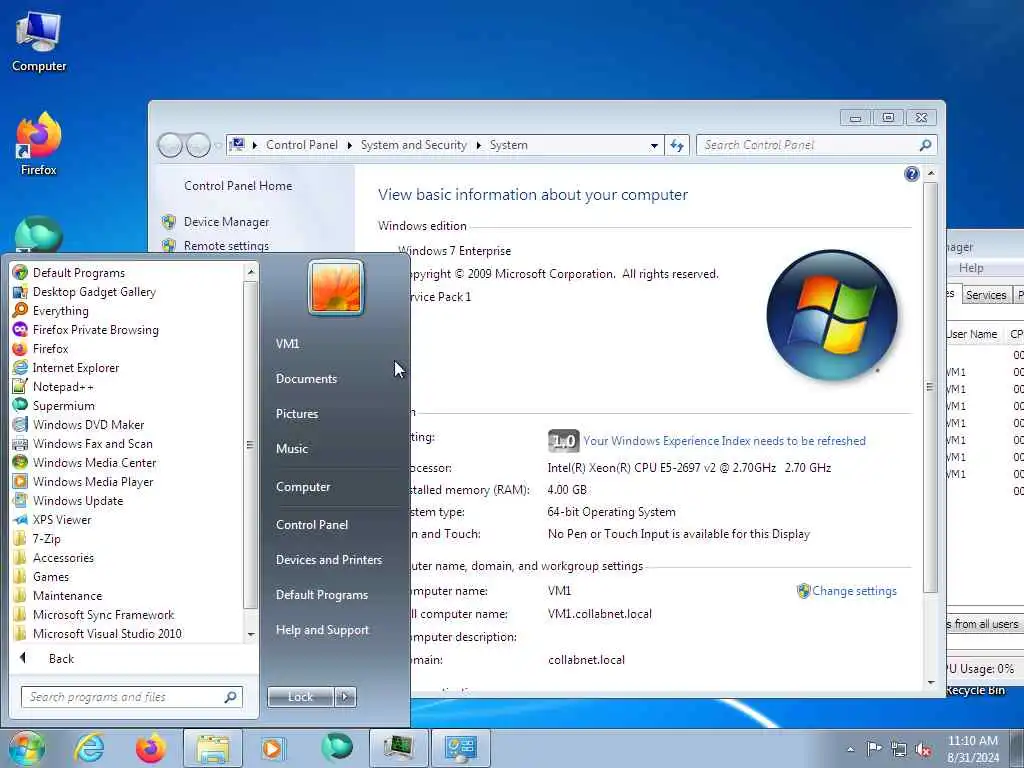Open the taskbar Media Player icon
Image resolution: width=1024 pixels, height=768 pixels.
pyautogui.click(x=272, y=748)
